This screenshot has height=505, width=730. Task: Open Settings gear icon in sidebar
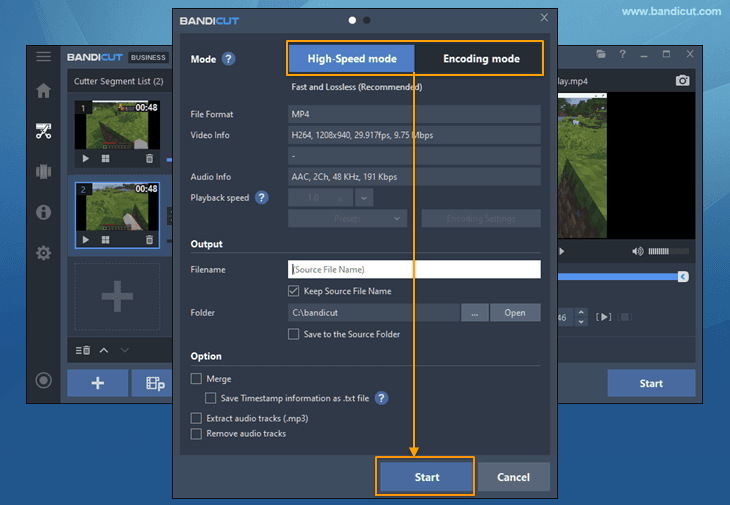click(x=43, y=253)
